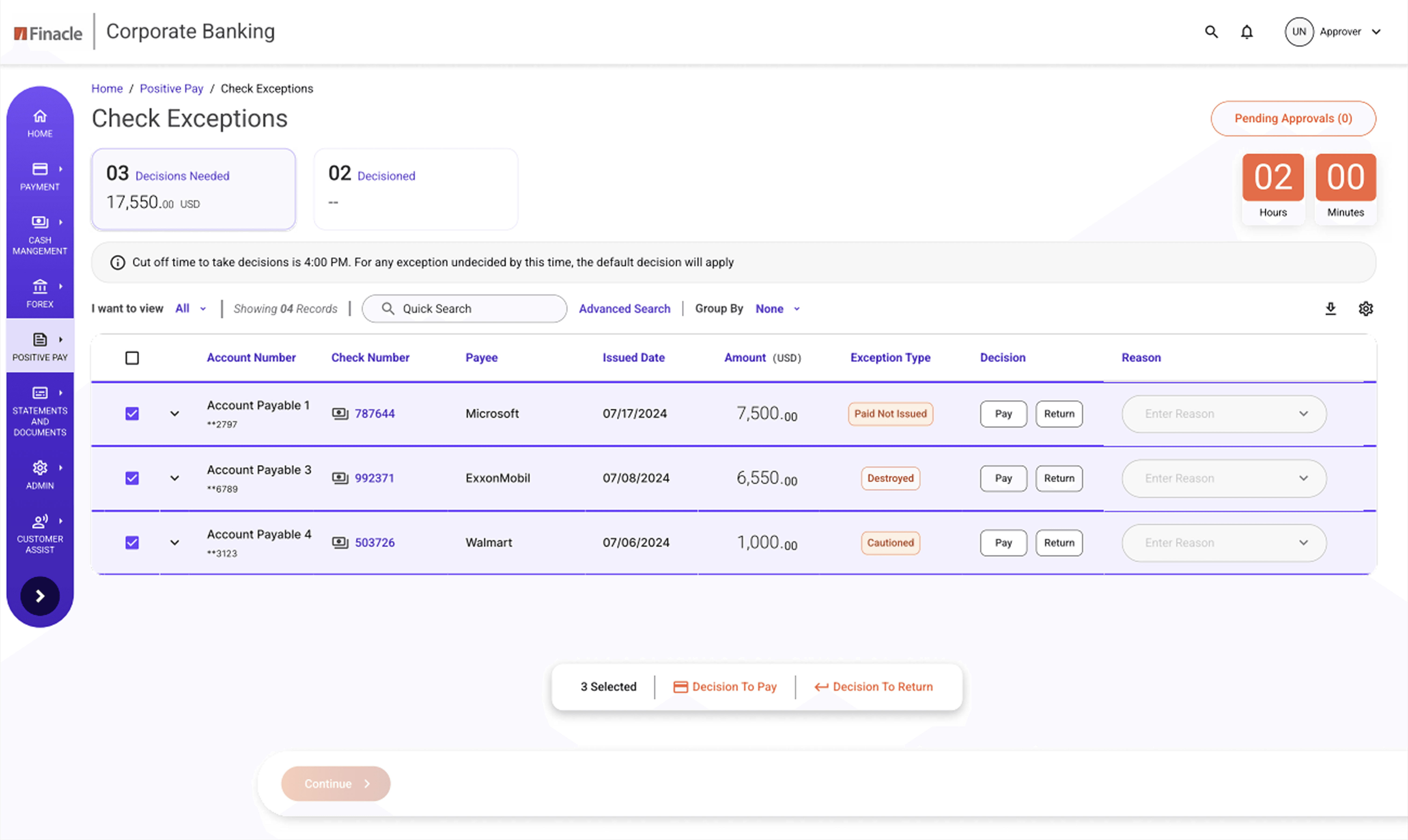Viewport: 1408px width, 840px height.
Task: Open Admin sidebar section
Action: tap(40, 475)
